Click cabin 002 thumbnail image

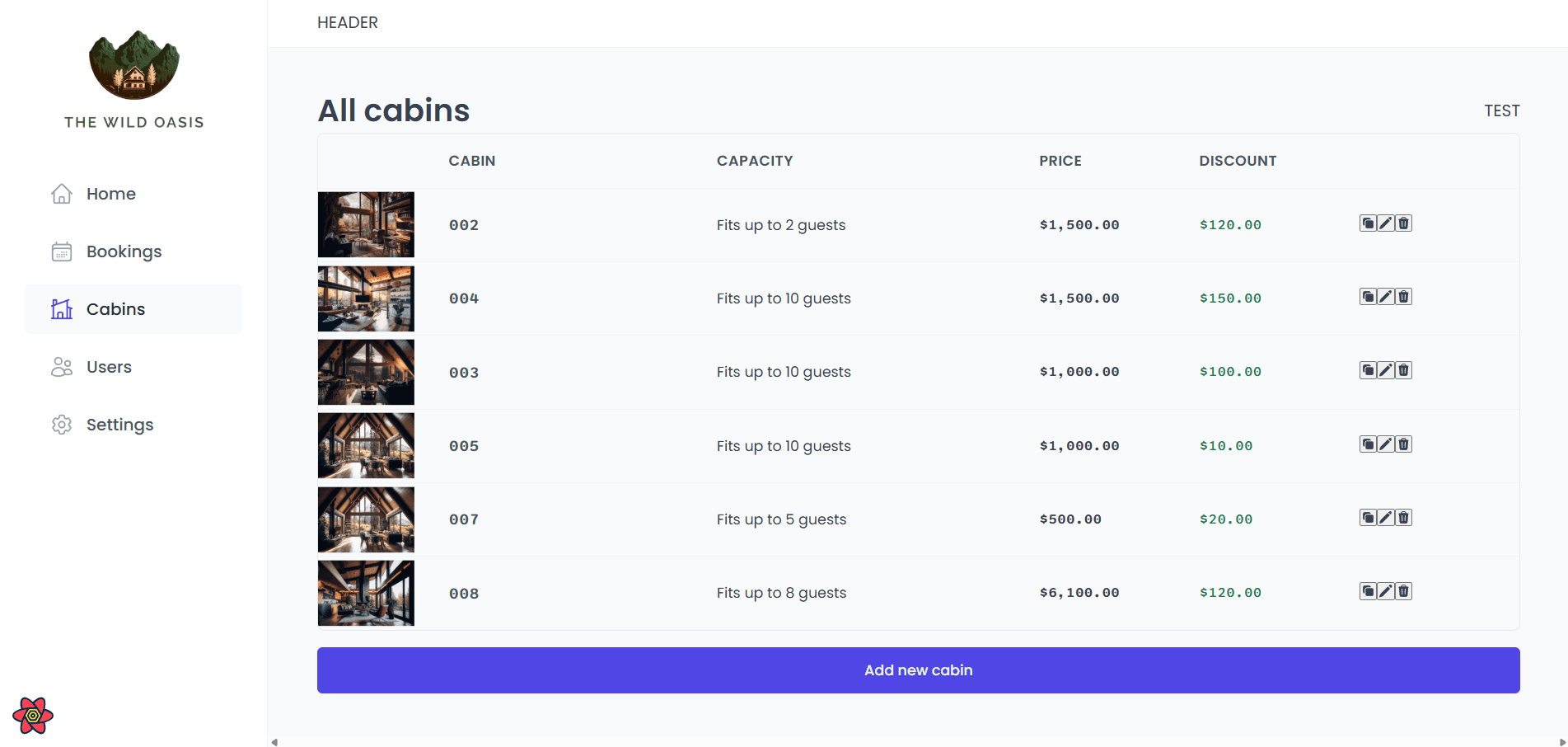[366, 225]
